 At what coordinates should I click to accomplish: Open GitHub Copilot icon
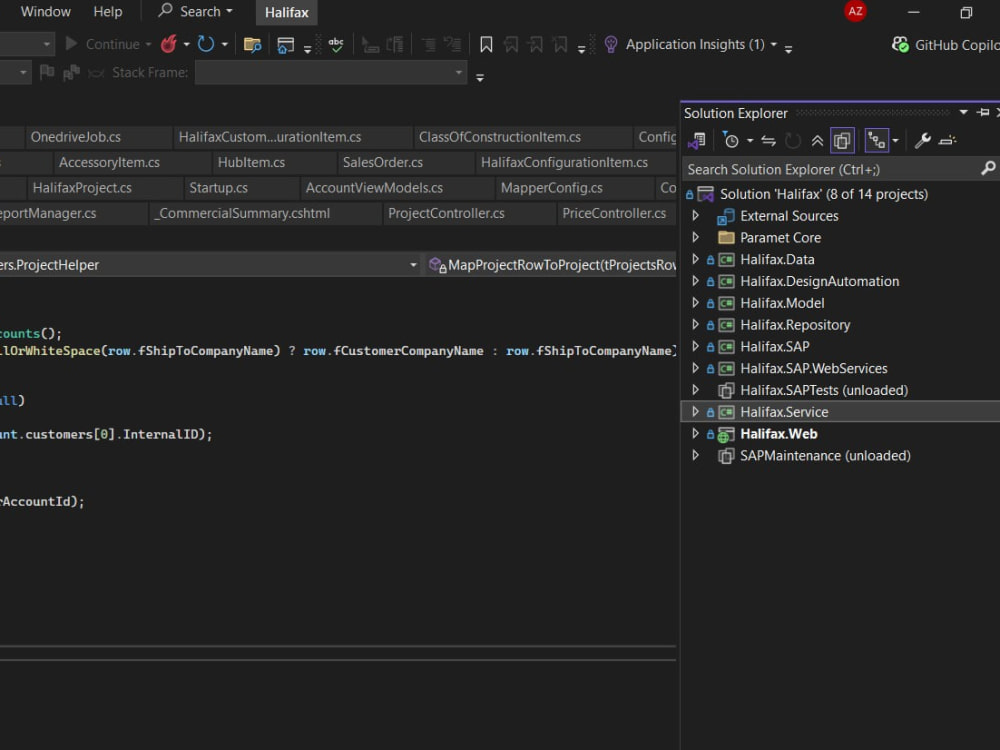click(901, 45)
